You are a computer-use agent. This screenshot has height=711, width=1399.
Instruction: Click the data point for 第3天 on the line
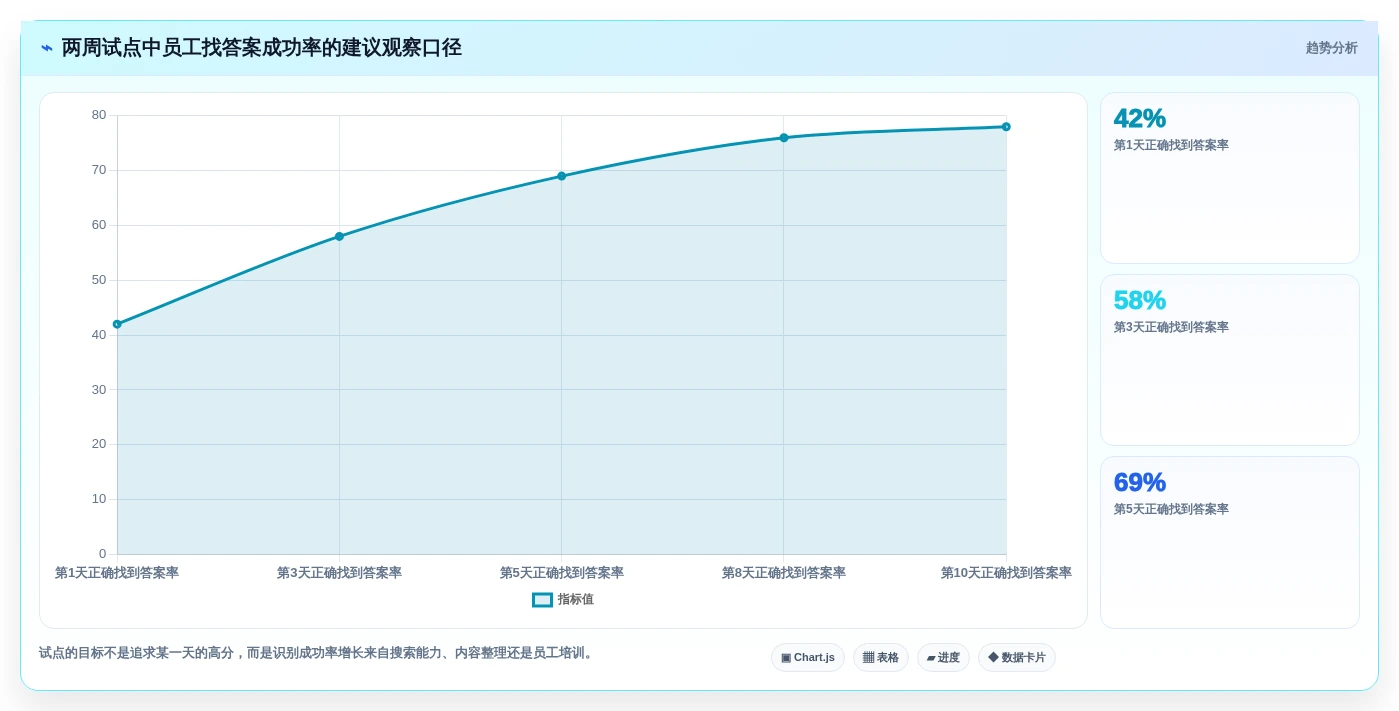coord(339,237)
